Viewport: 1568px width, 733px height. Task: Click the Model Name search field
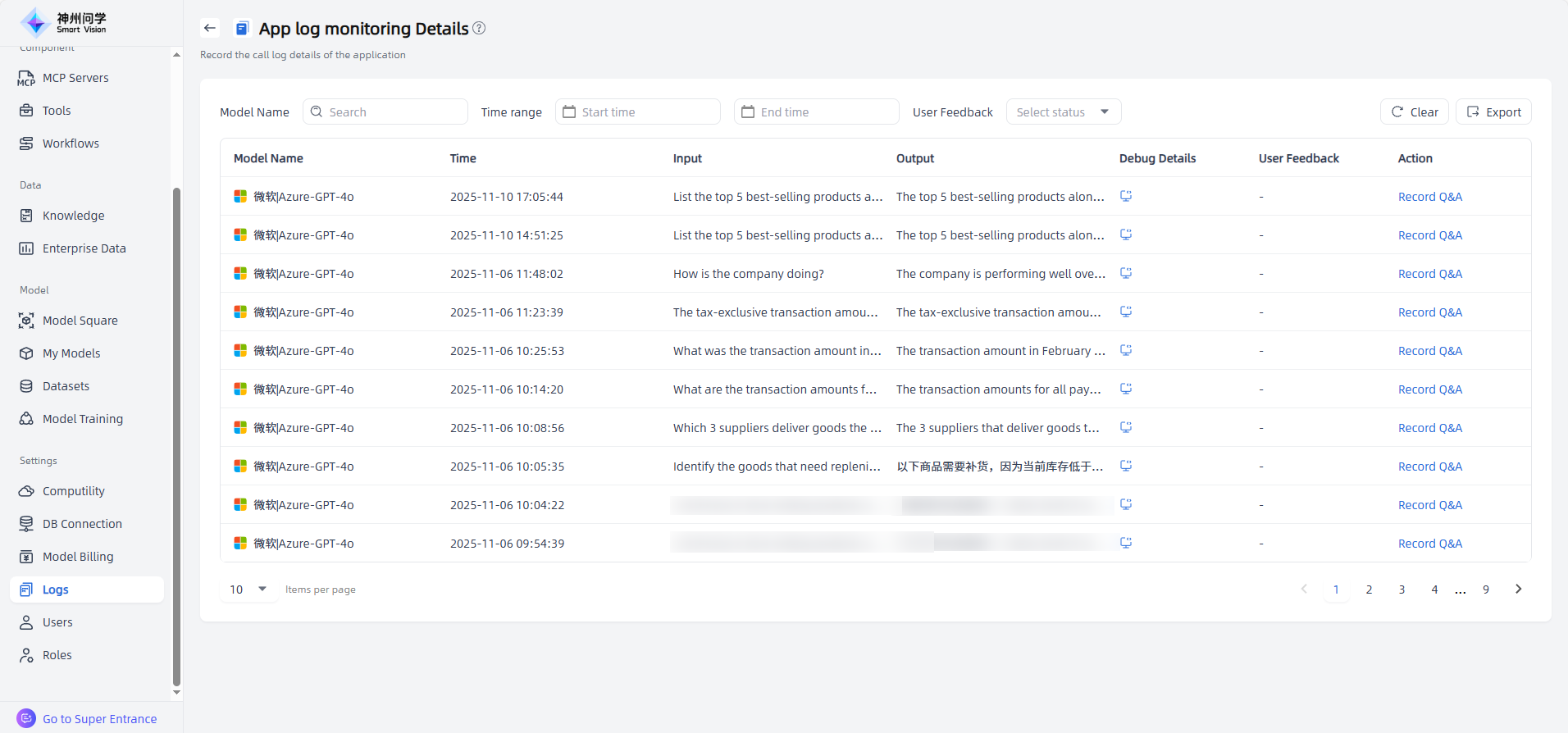tap(385, 112)
